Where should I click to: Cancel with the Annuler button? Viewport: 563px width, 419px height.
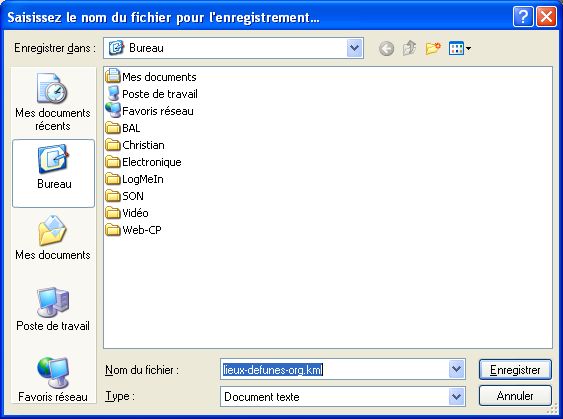coord(515,396)
